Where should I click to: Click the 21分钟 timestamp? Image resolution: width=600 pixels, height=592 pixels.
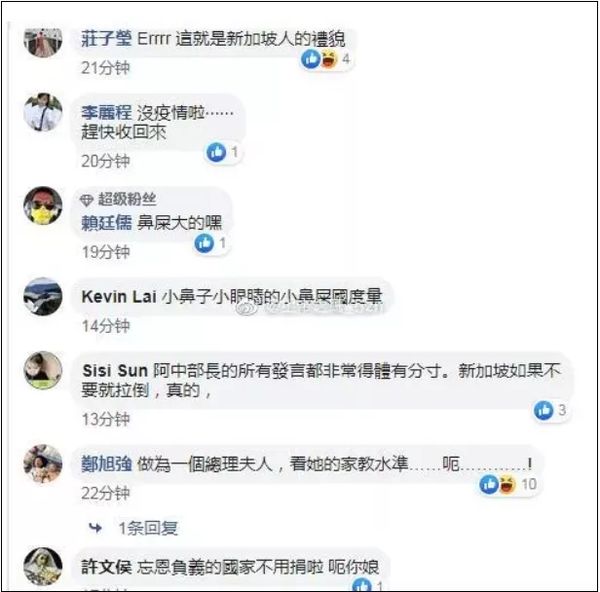click(x=106, y=68)
